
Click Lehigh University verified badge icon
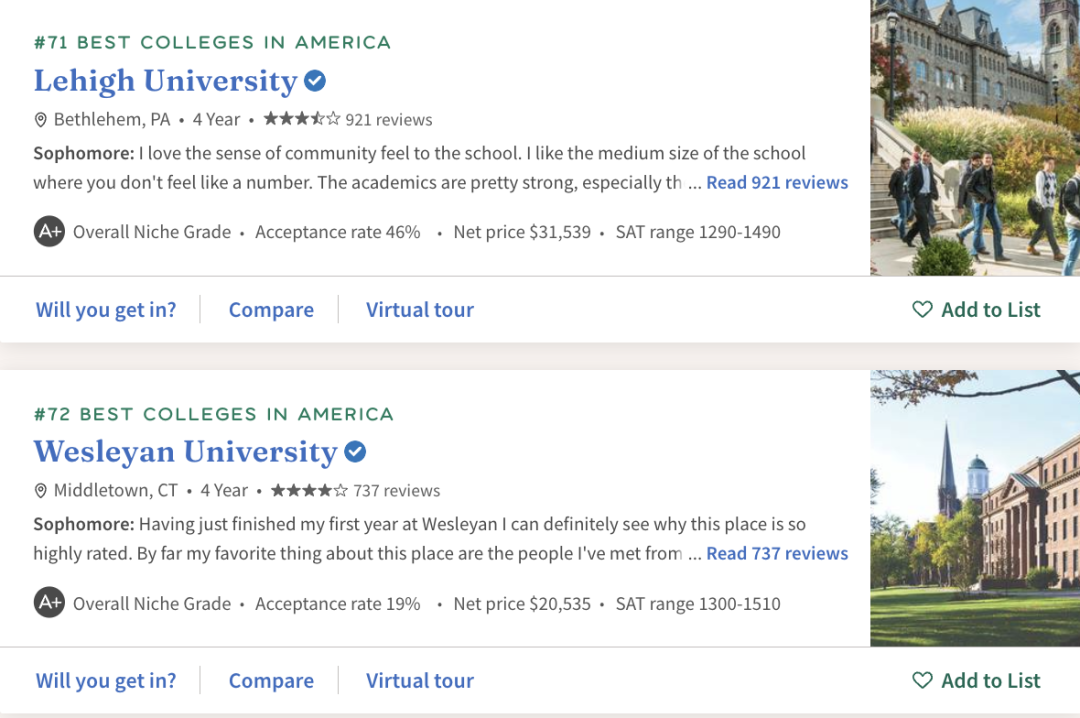pyautogui.click(x=315, y=81)
